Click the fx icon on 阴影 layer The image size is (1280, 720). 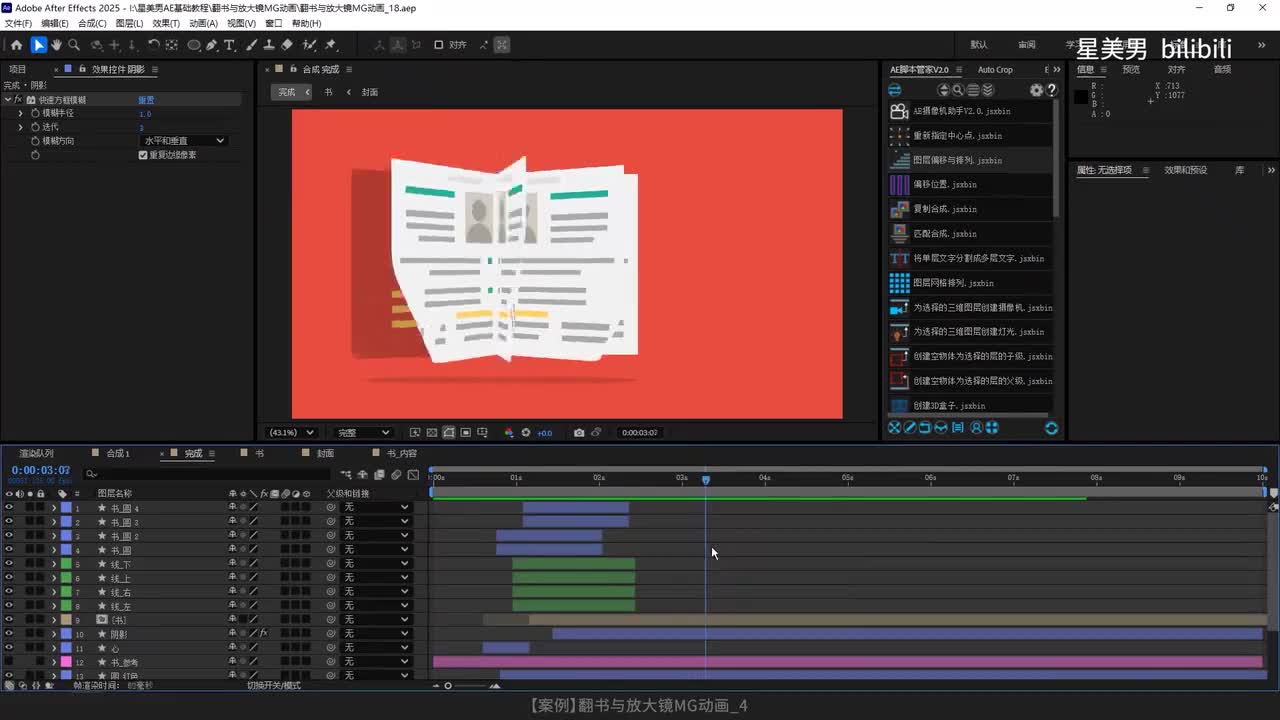coord(264,634)
